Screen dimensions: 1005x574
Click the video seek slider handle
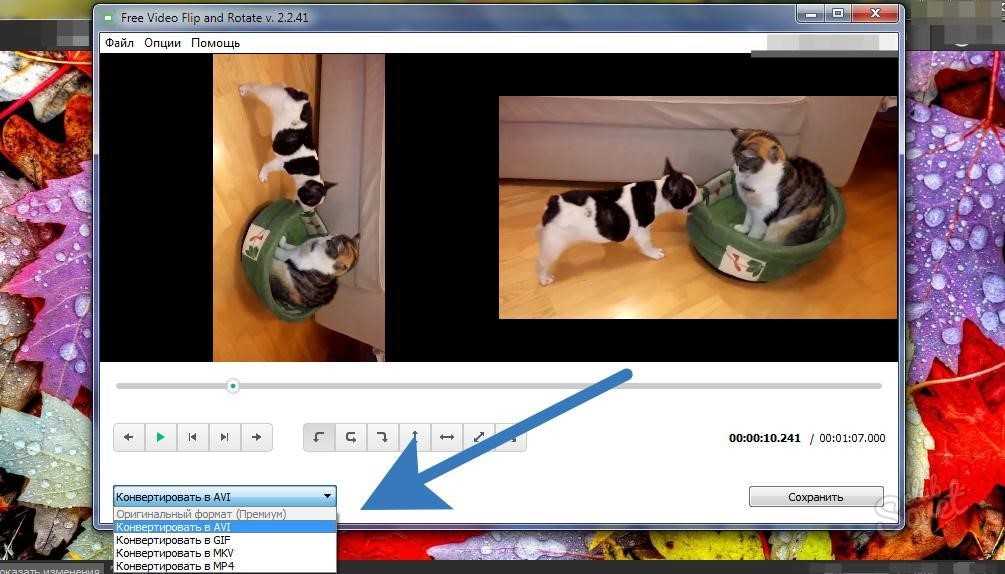(233, 386)
